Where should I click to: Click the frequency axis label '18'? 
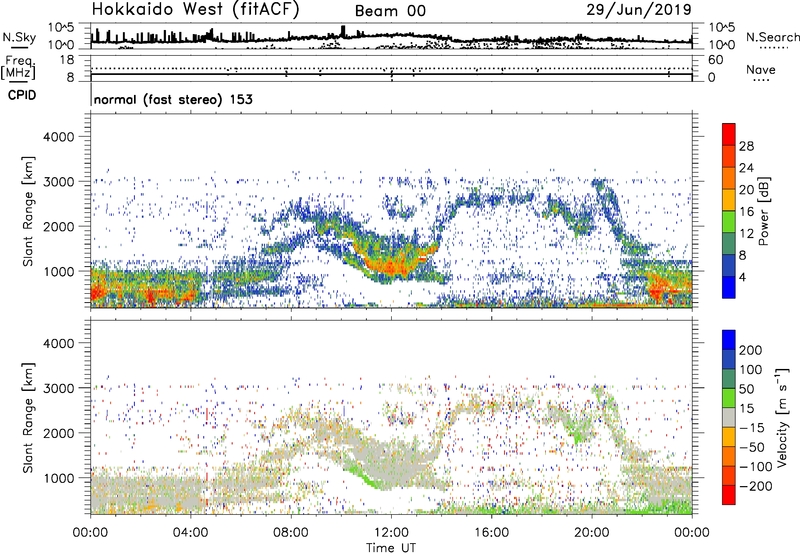point(67,60)
